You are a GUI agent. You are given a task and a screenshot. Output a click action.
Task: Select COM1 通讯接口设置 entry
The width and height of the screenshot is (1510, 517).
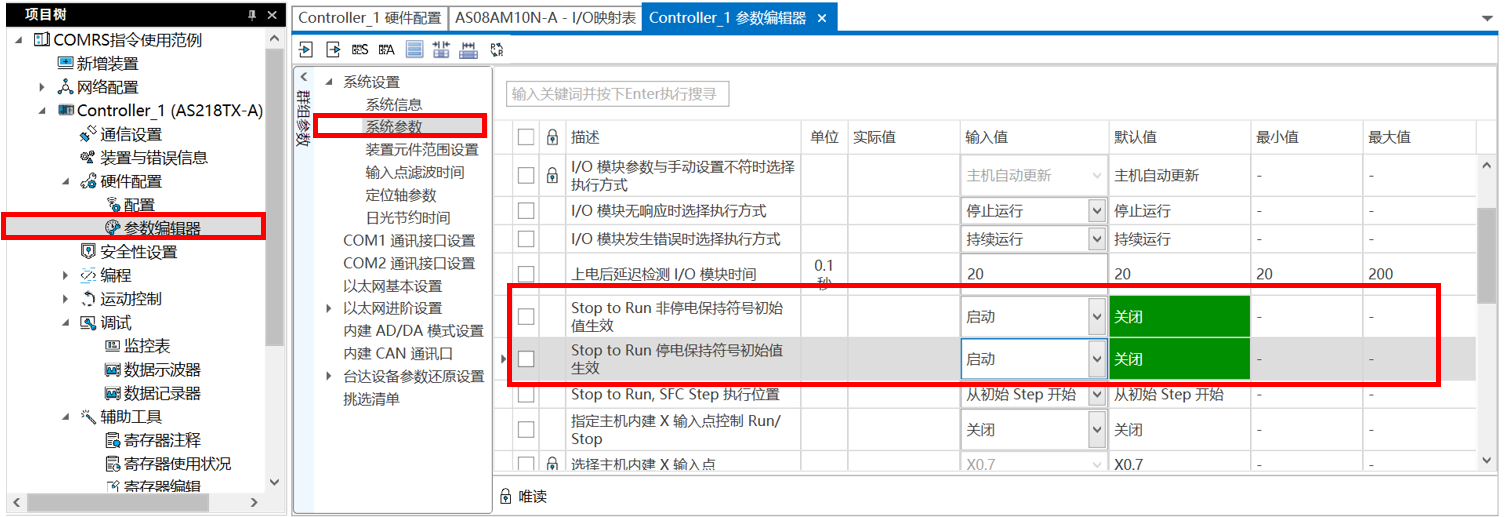[408, 240]
